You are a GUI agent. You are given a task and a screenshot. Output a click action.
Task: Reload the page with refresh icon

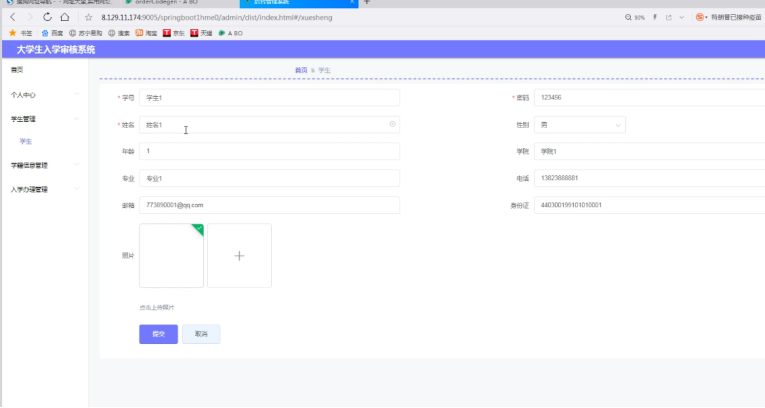(47, 17)
